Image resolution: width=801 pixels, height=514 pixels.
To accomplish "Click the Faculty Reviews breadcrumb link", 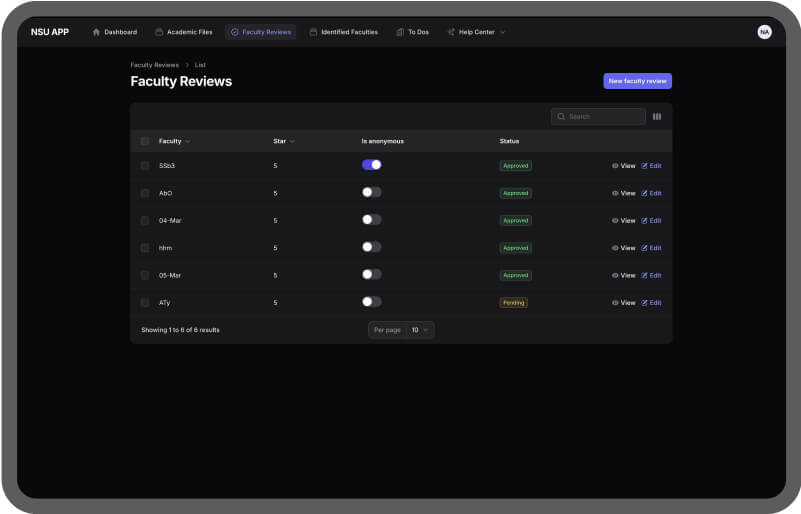I will (155, 65).
